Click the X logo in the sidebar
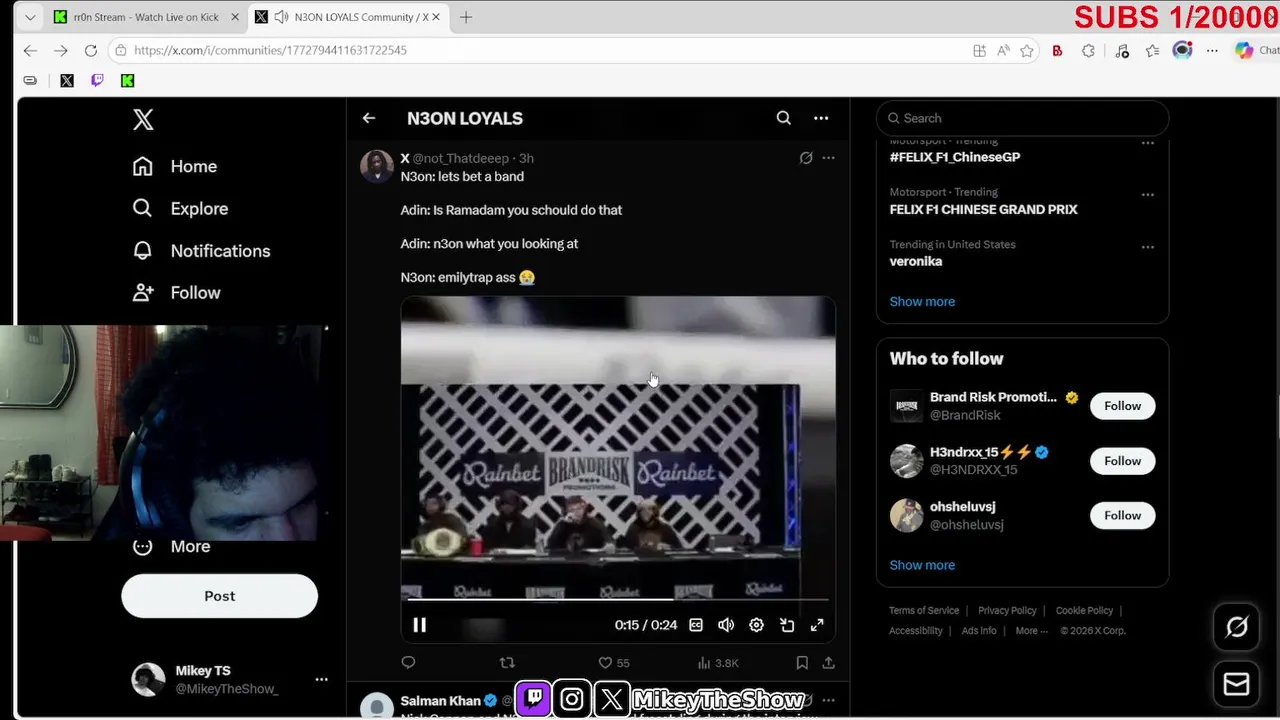 pyautogui.click(x=143, y=119)
